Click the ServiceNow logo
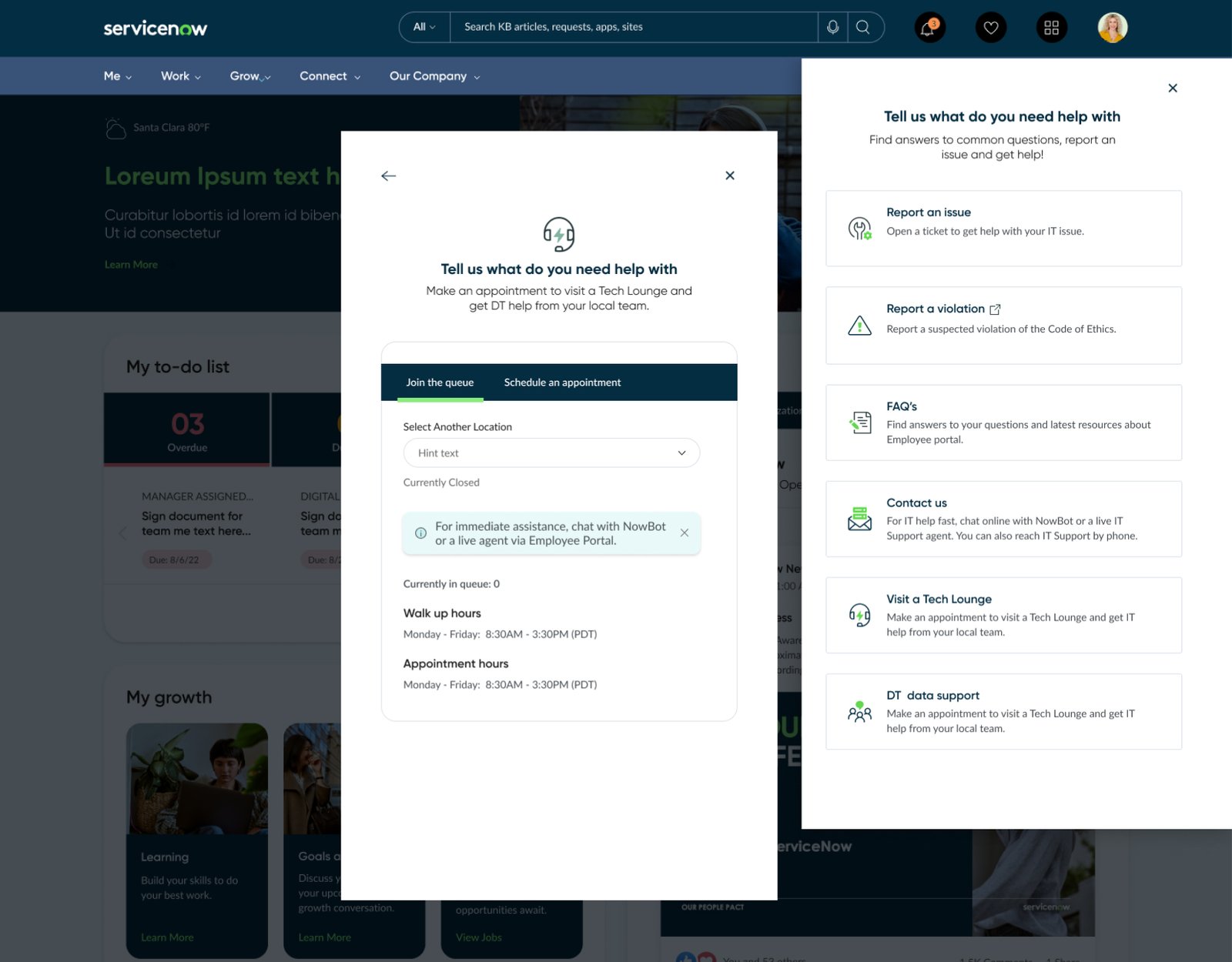 point(156,28)
